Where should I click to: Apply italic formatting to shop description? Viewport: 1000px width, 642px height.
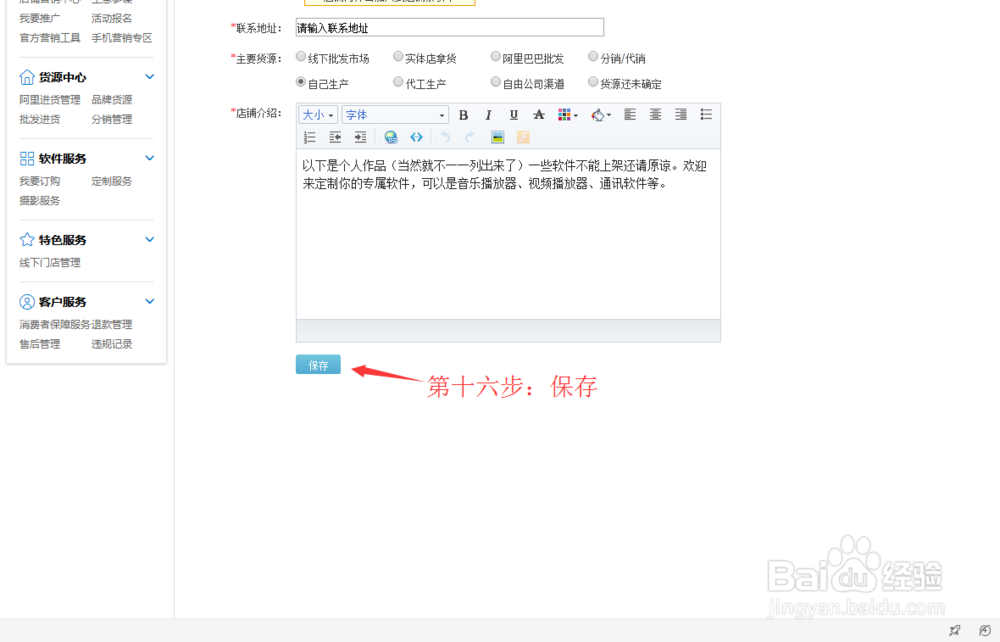coord(488,115)
